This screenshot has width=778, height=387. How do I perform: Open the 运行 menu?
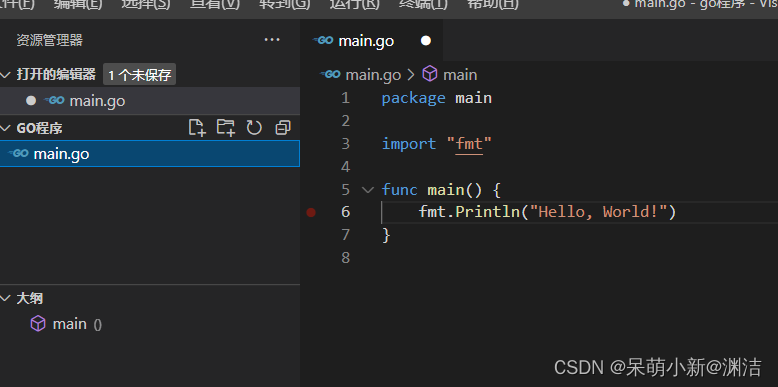354,4
